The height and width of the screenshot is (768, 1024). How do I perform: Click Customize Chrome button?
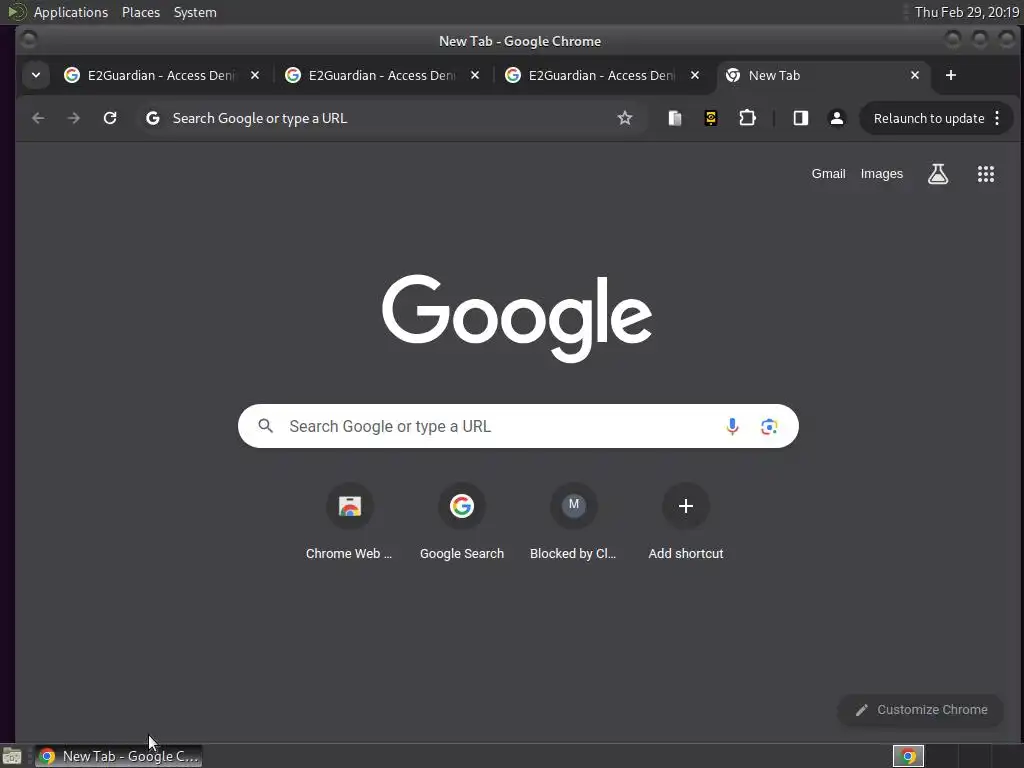coord(921,710)
